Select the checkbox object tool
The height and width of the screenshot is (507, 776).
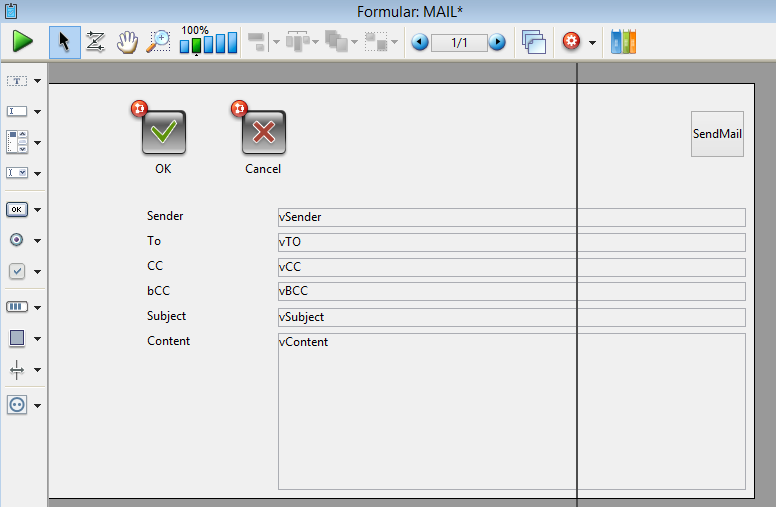[17, 271]
